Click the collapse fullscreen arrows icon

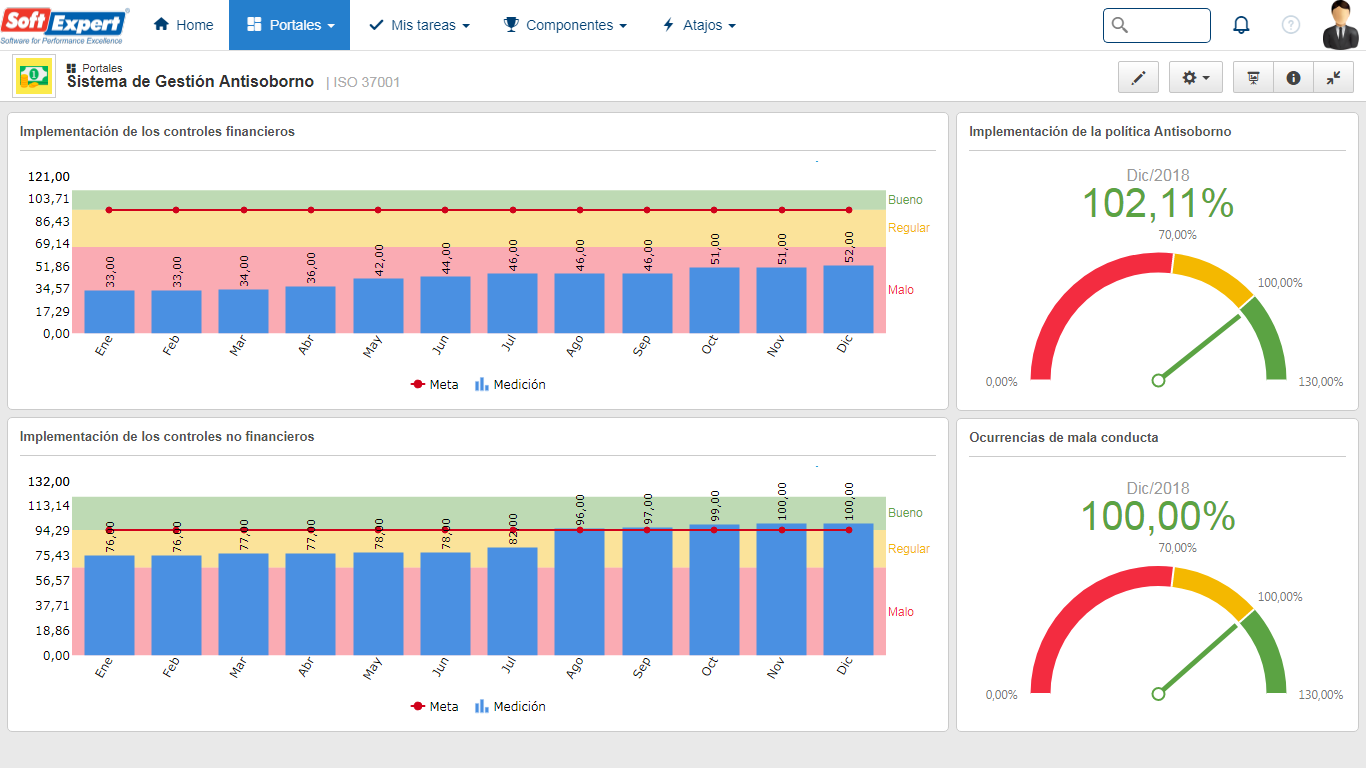tap(1333, 77)
